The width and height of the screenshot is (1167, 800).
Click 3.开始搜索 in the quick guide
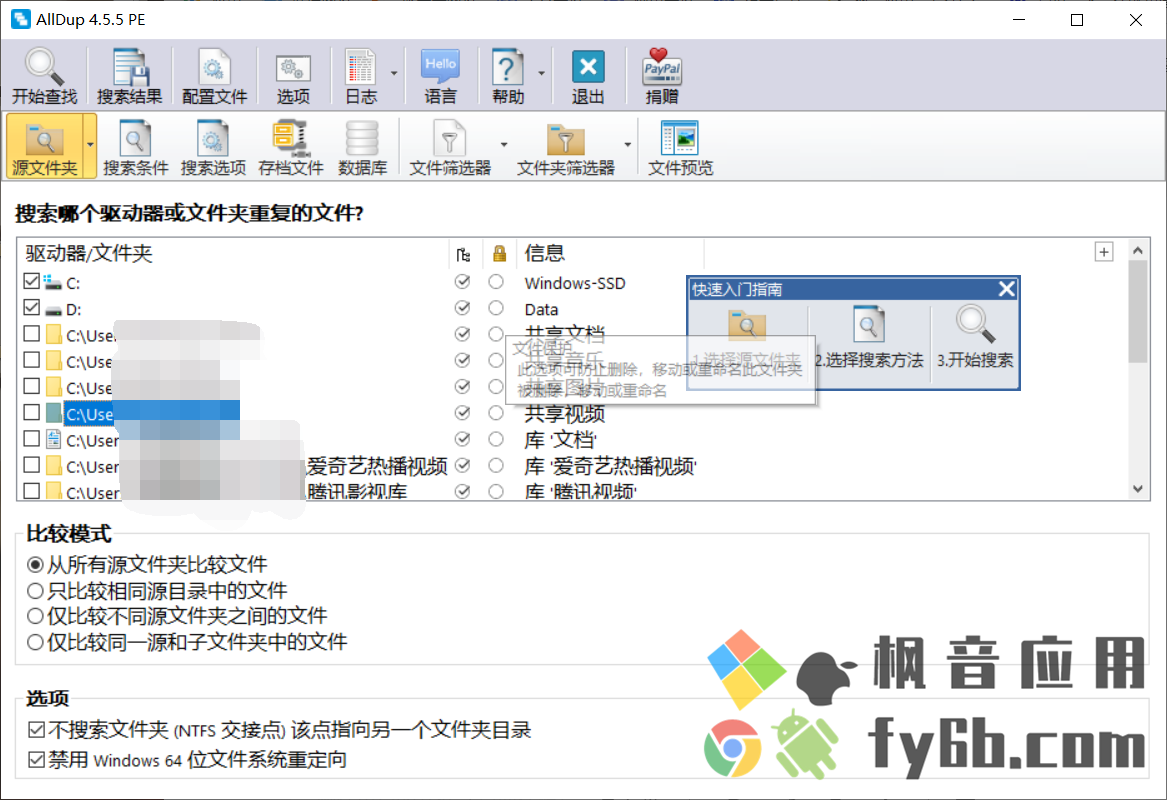(x=974, y=339)
